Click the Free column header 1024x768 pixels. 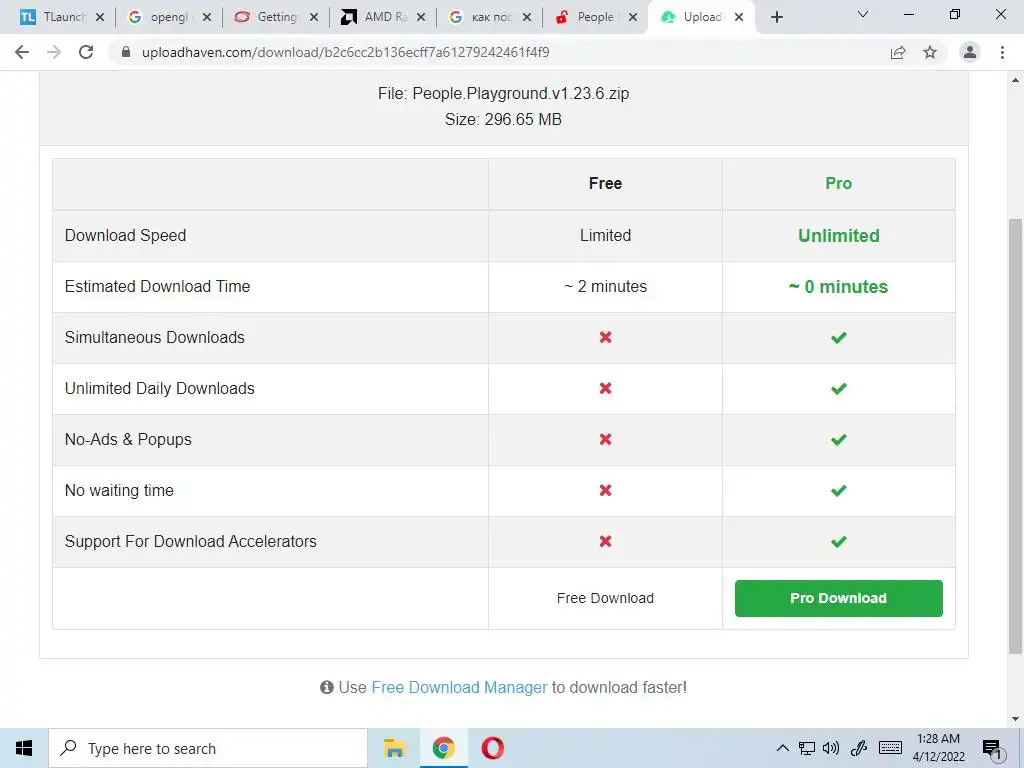[605, 184]
